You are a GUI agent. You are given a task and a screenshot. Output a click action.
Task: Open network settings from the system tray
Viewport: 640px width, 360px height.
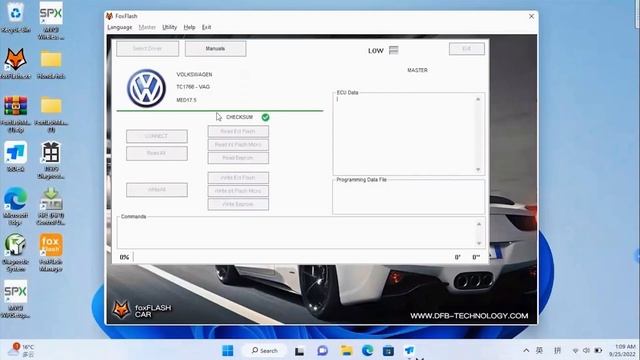(x=576, y=351)
